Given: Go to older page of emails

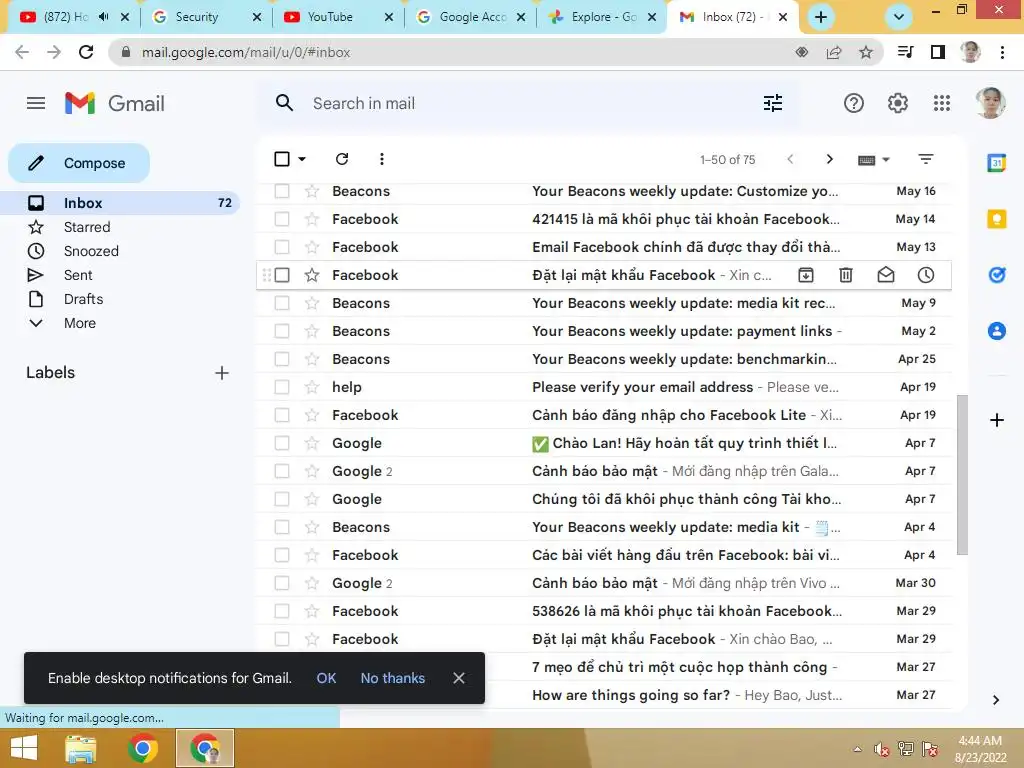Looking at the screenshot, I should pos(829,159).
